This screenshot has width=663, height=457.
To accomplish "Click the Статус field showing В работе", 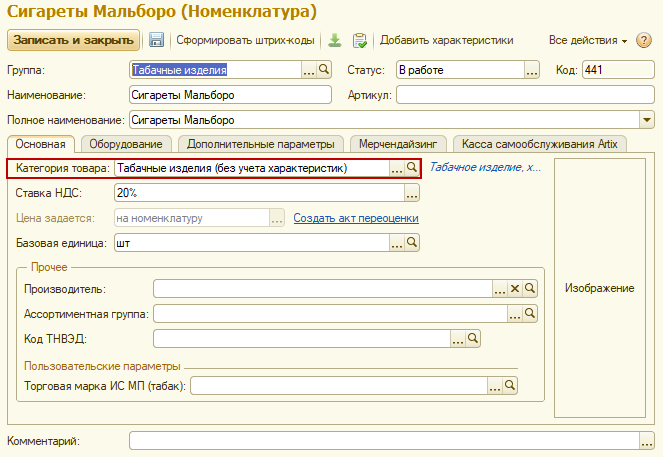I will 460,69.
